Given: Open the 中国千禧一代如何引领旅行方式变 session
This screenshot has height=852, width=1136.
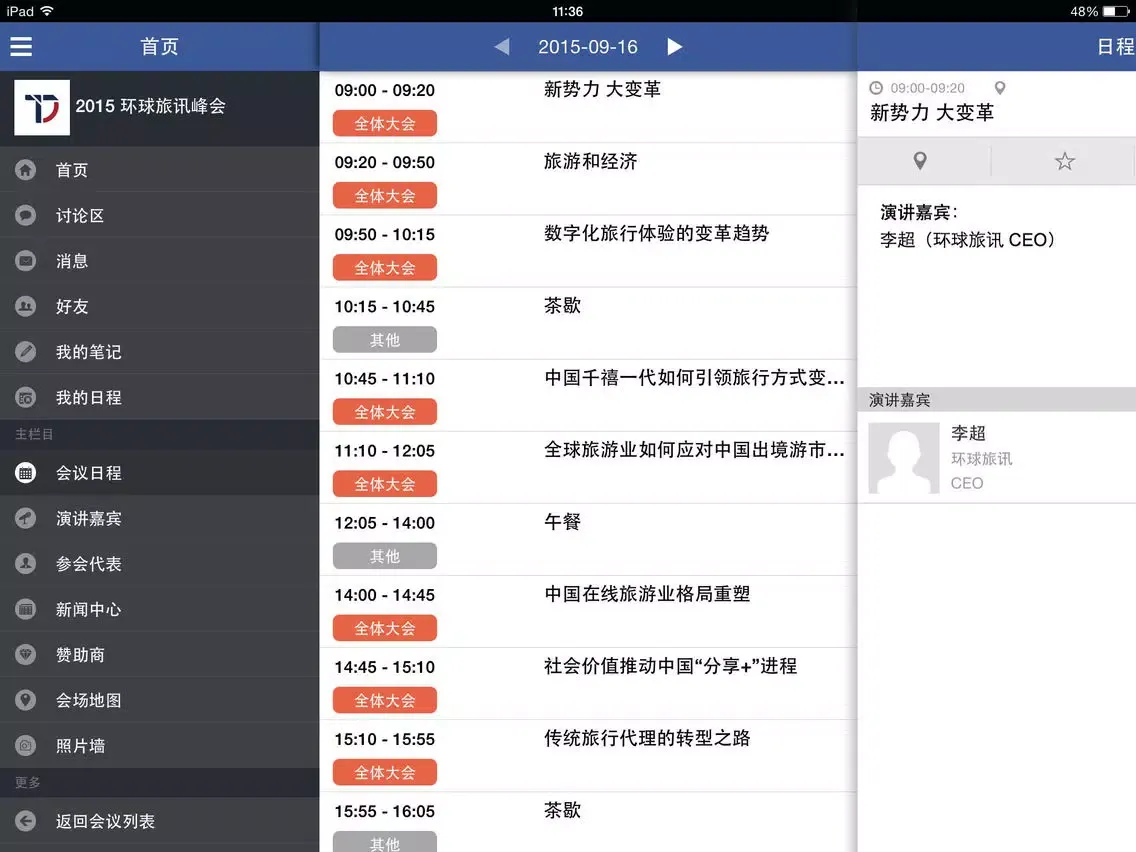Looking at the screenshot, I should (588, 396).
